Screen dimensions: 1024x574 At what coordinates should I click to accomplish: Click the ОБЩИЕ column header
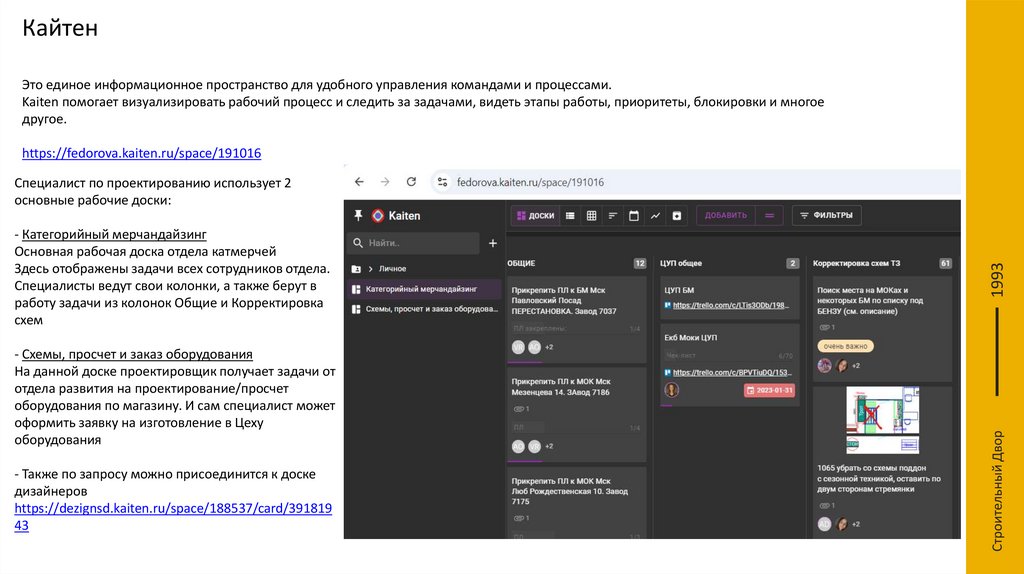click(521, 263)
